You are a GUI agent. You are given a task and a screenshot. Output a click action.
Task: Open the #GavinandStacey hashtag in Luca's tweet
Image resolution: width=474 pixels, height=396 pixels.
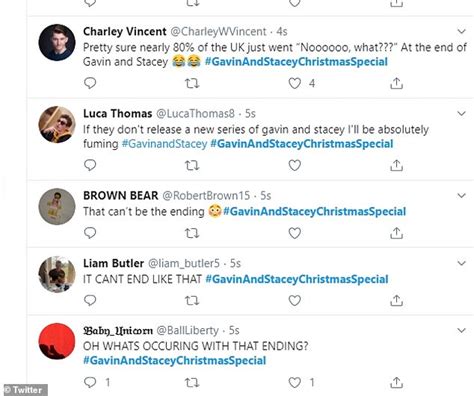(164, 144)
